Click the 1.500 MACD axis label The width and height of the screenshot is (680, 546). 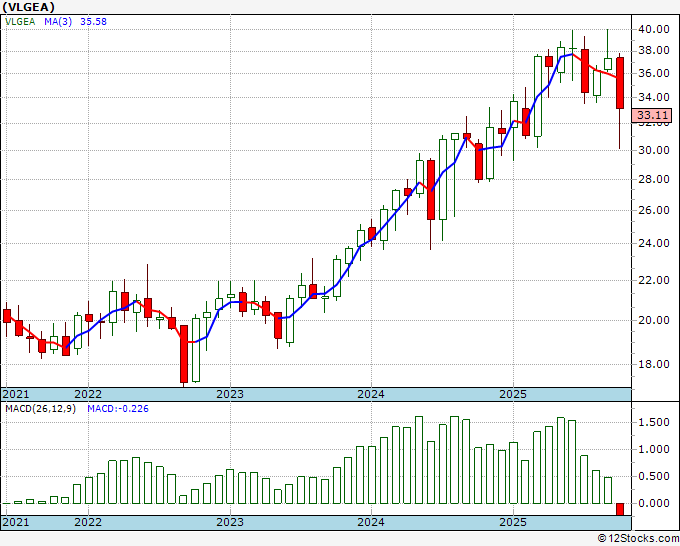653,422
